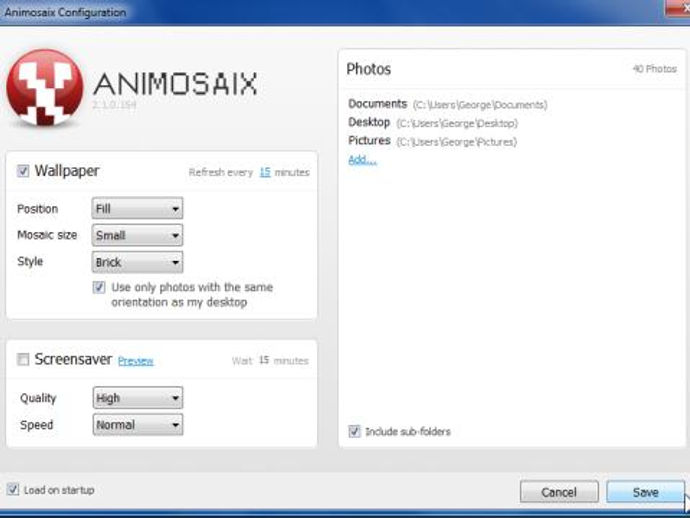Click the Save button
The image size is (690, 518).
point(645,492)
